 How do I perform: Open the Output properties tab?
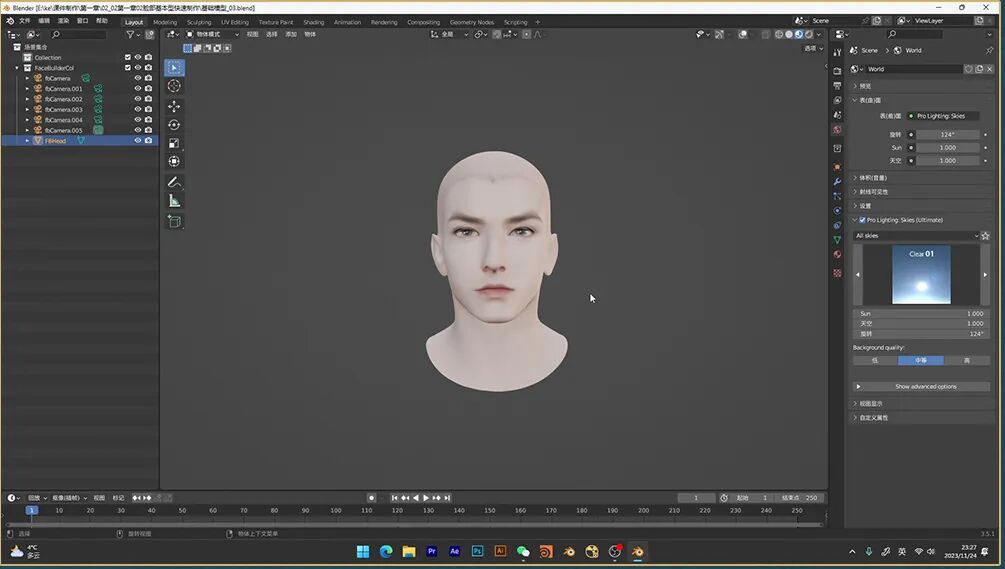837,85
